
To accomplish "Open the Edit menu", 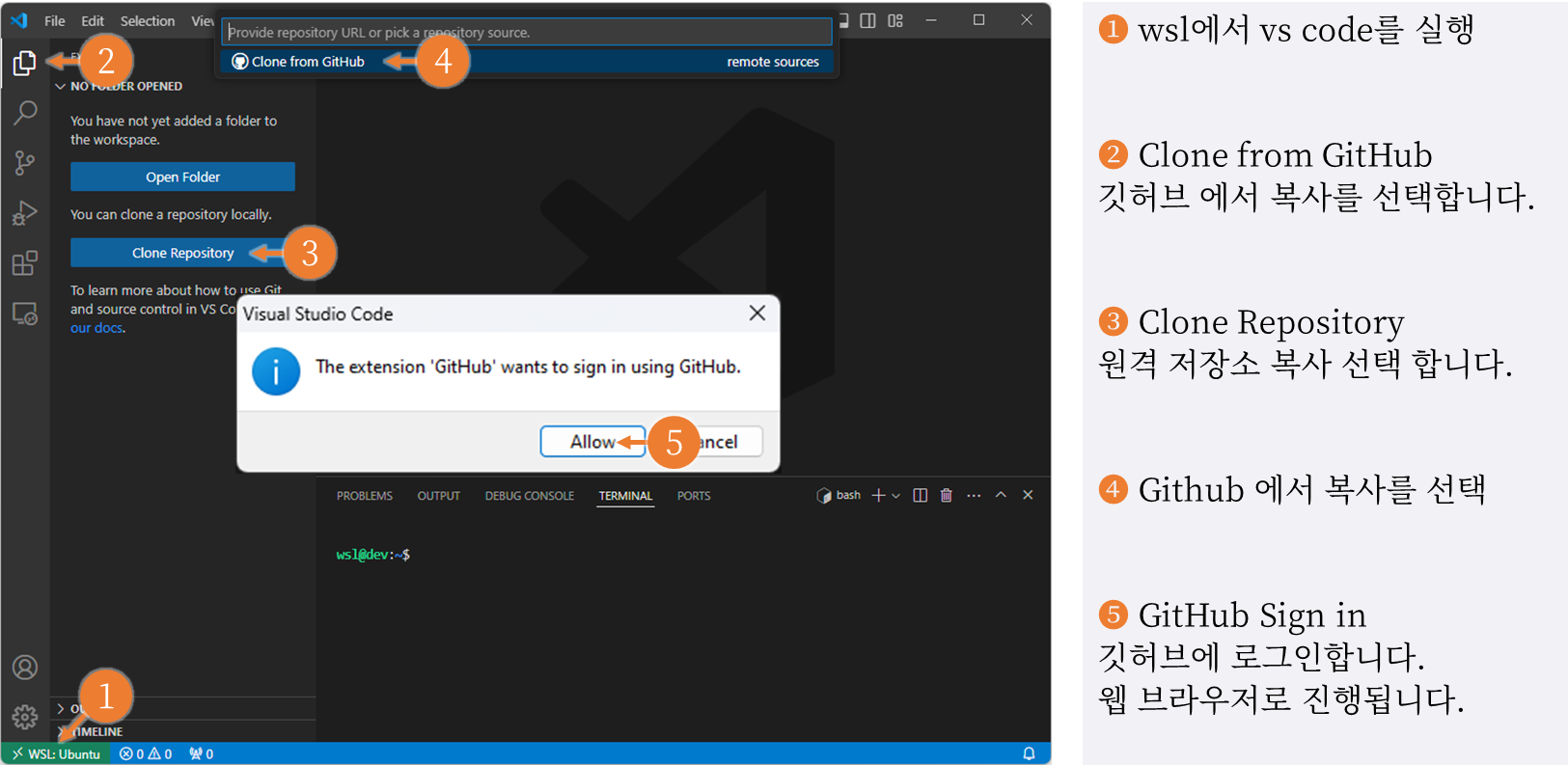I will pyautogui.click(x=93, y=20).
